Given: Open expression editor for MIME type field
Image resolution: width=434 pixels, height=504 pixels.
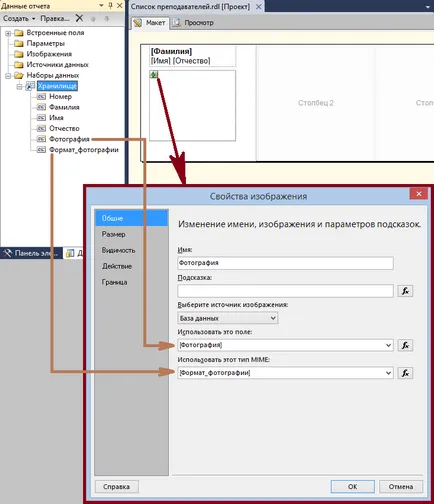Looking at the screenshot, I should (x=405, y=373).
